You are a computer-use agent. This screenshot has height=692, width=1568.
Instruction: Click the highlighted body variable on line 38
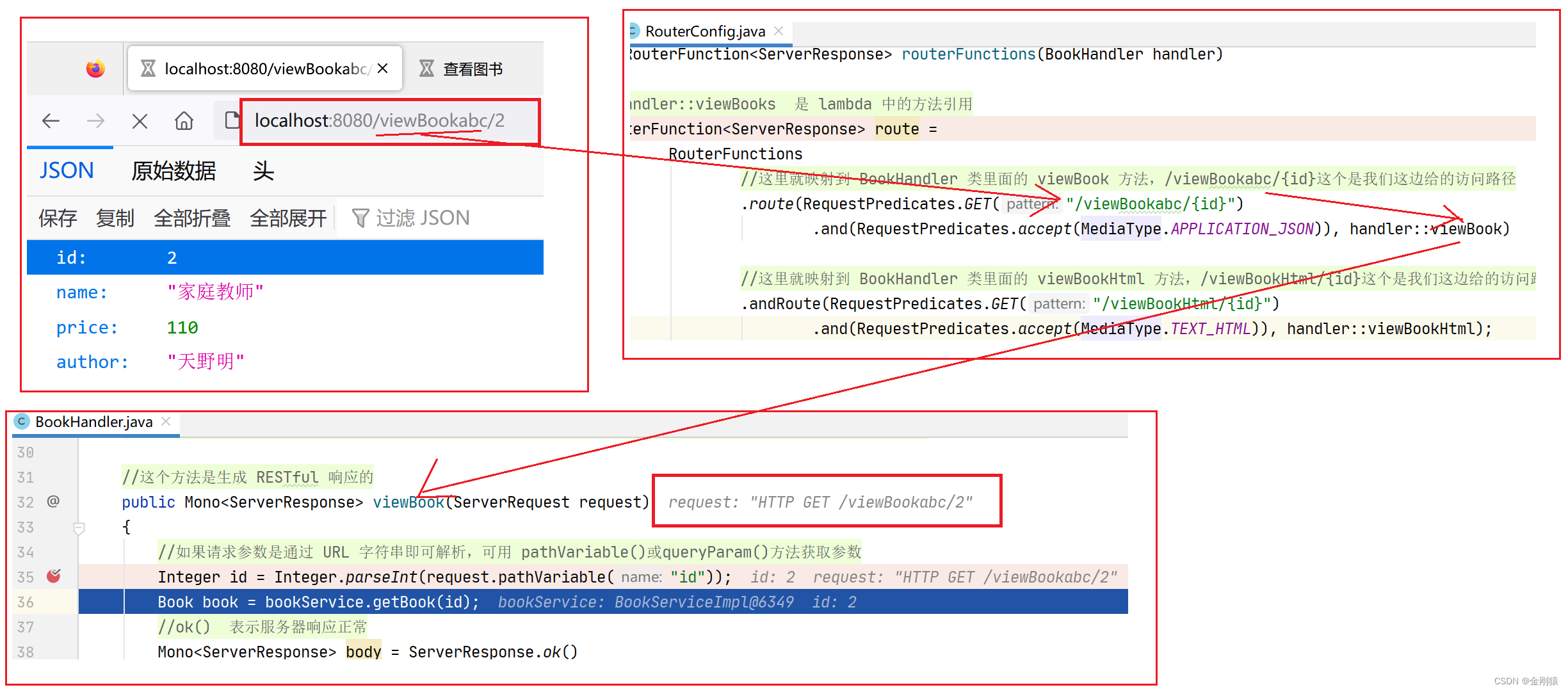[363, 652]
